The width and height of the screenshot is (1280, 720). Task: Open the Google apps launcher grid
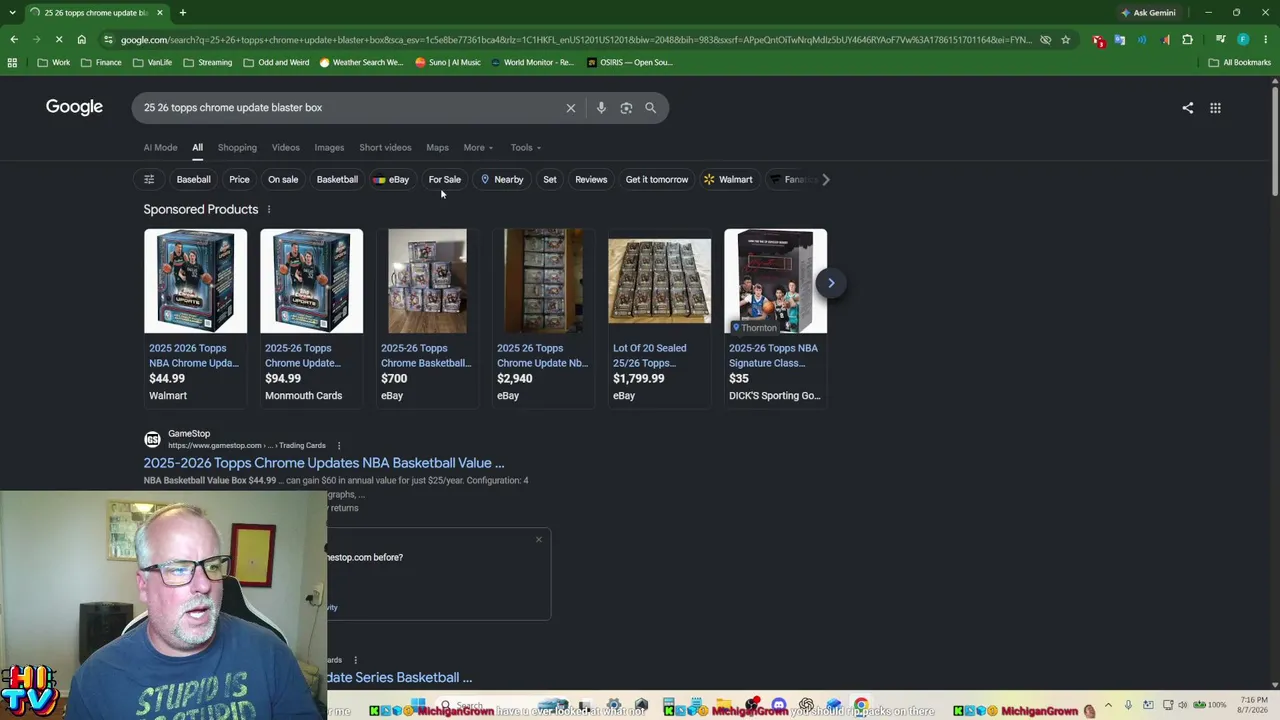(x=1215, y=108)
